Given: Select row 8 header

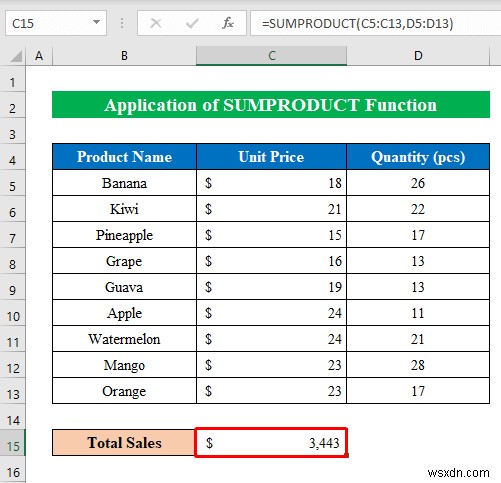Looking at the screenshot, I should coord(13,261).
